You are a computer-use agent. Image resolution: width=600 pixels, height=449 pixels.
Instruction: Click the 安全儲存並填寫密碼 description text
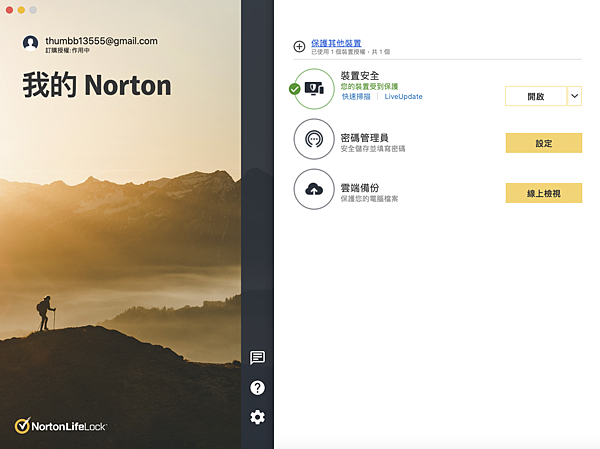(373, 149)
